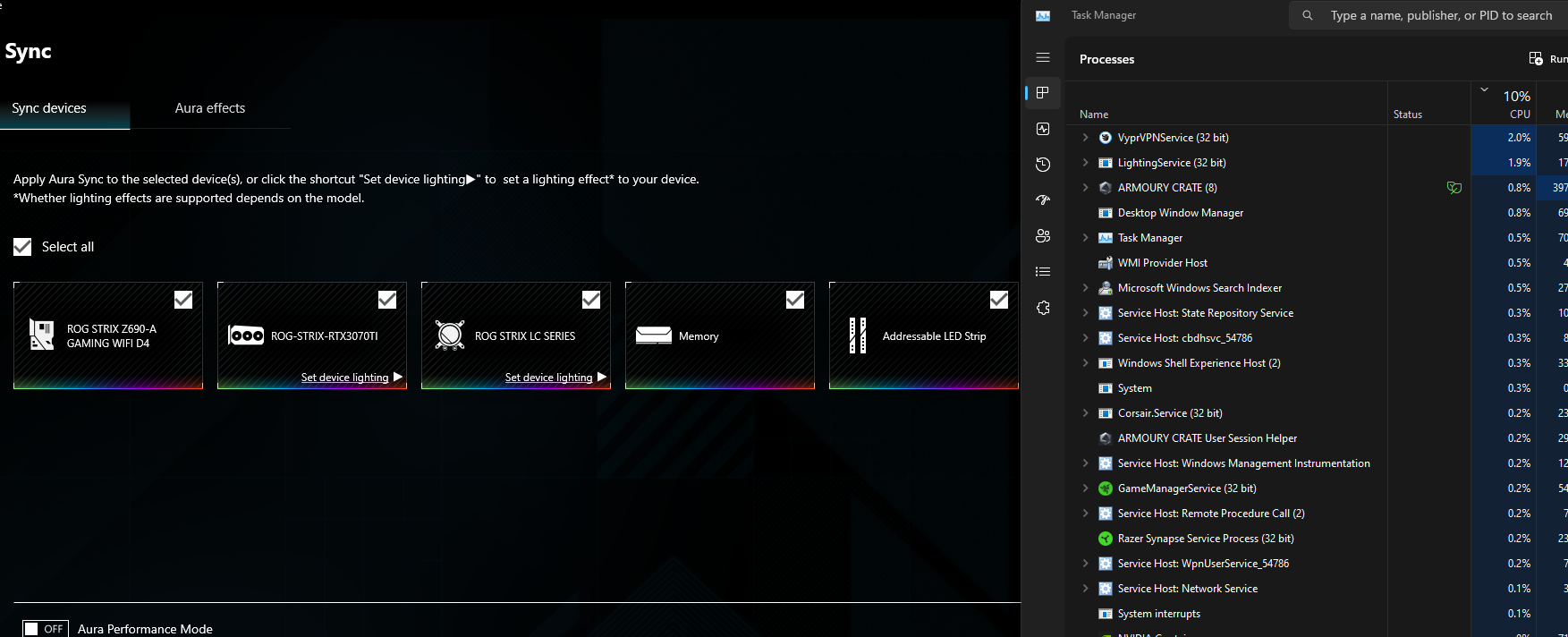Expand Service Host: Remote Procedure Call (2)

[x=1085, y=514]
